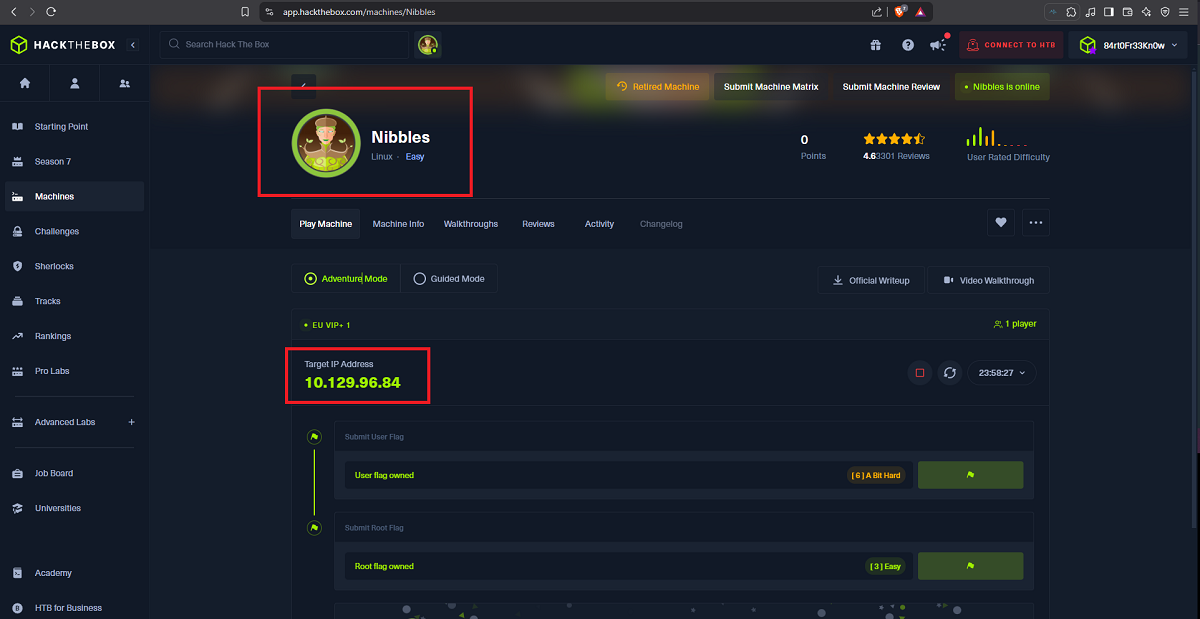
Task: Collapse the sidebar with chevron arrow
Action: pos(133,45)
